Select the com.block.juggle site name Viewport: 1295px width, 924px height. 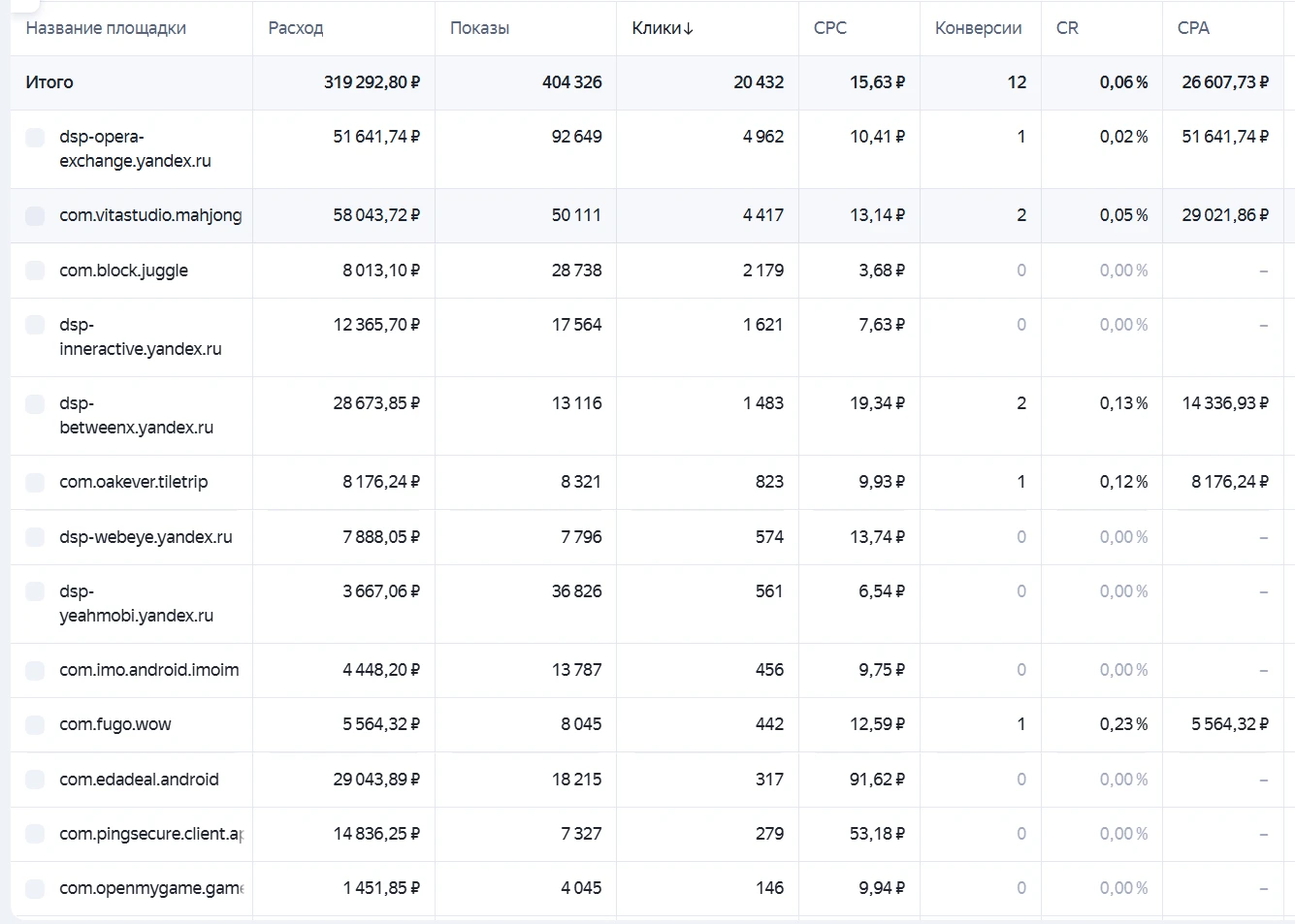(123, 271)
